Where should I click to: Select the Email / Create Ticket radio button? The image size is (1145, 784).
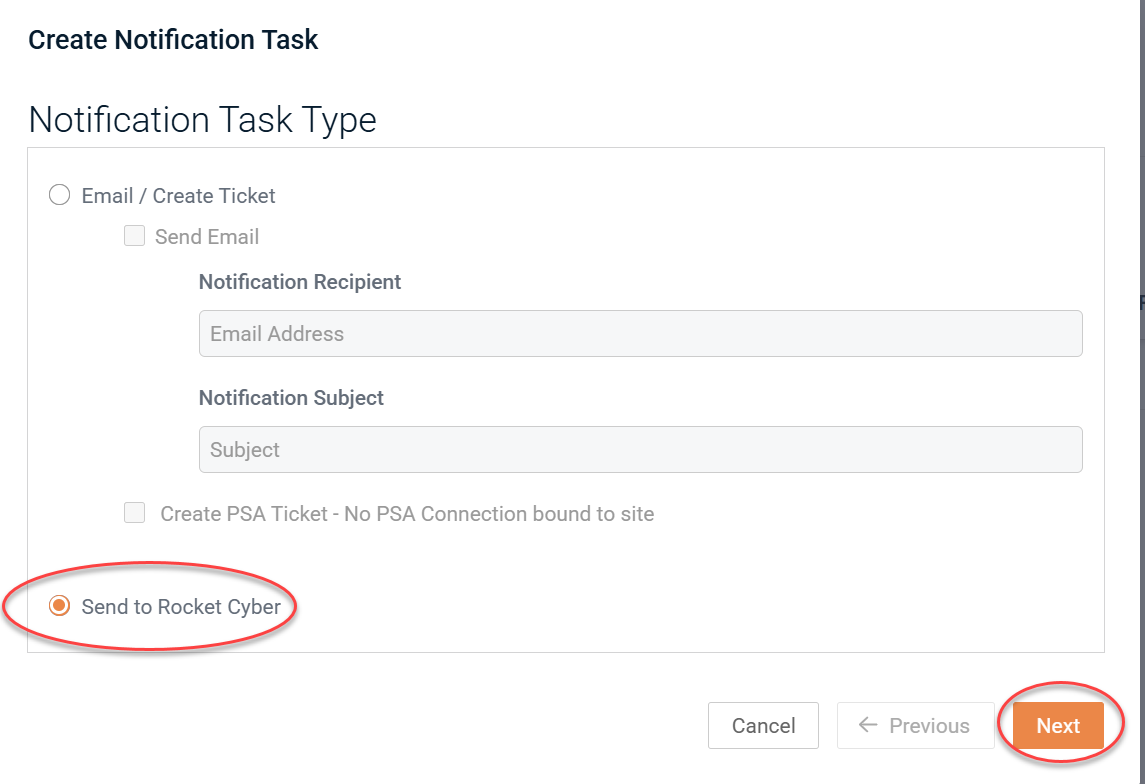point(60,196)
